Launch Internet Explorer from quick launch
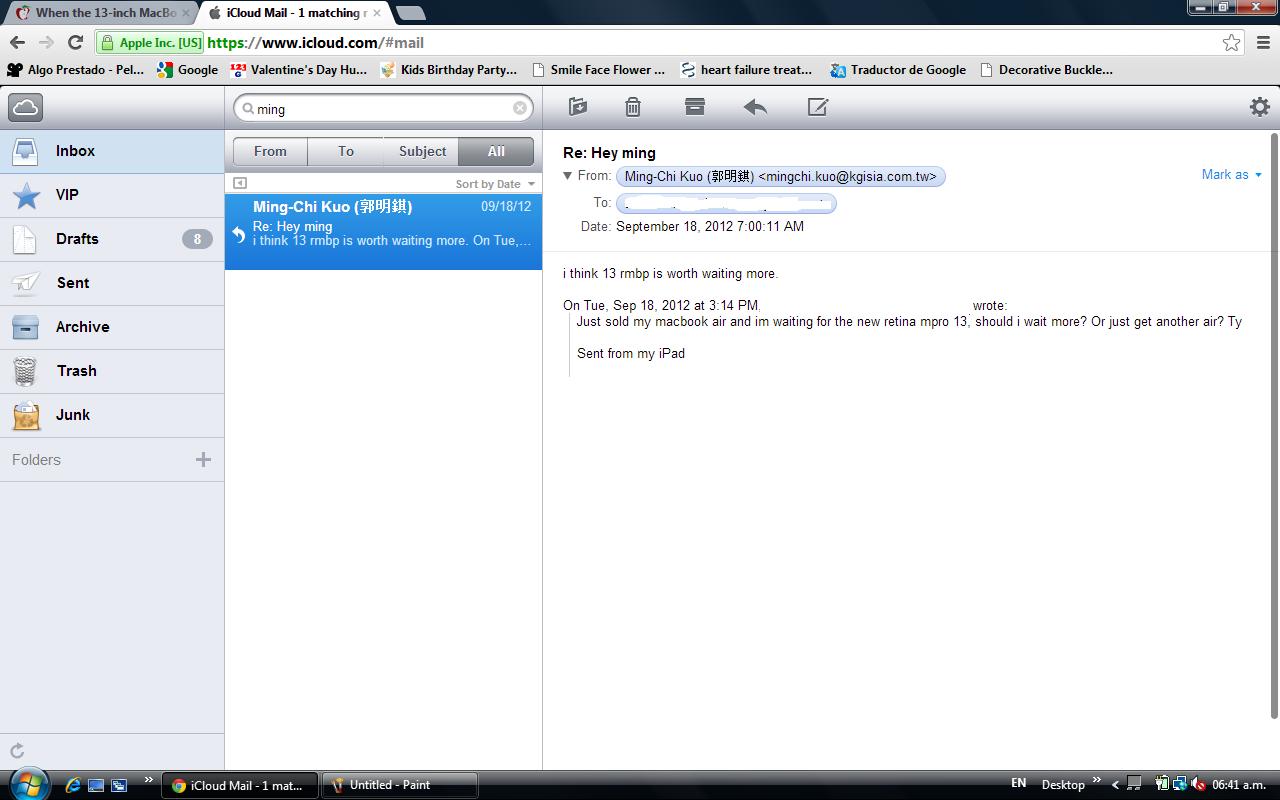This screenshot has width=1280, height=800. (x=73, y=785)
